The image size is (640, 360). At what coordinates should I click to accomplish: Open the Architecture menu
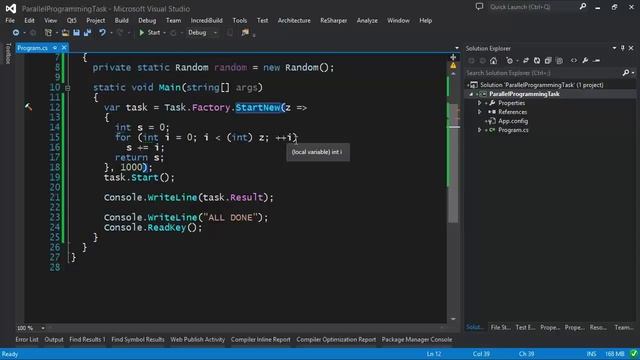[x=294, y=20]
